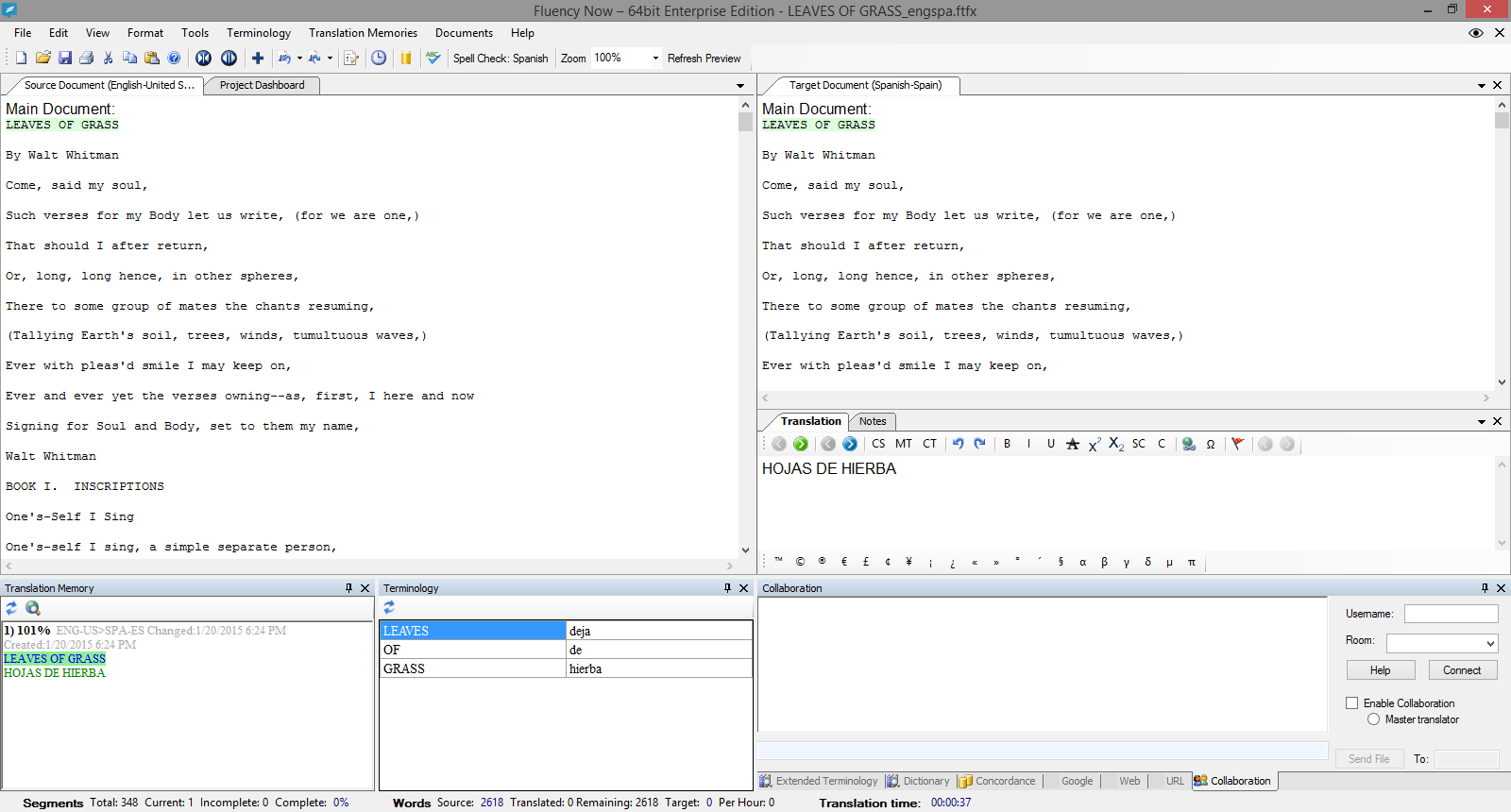Go to next segment with green arrow

pos(801,444)
